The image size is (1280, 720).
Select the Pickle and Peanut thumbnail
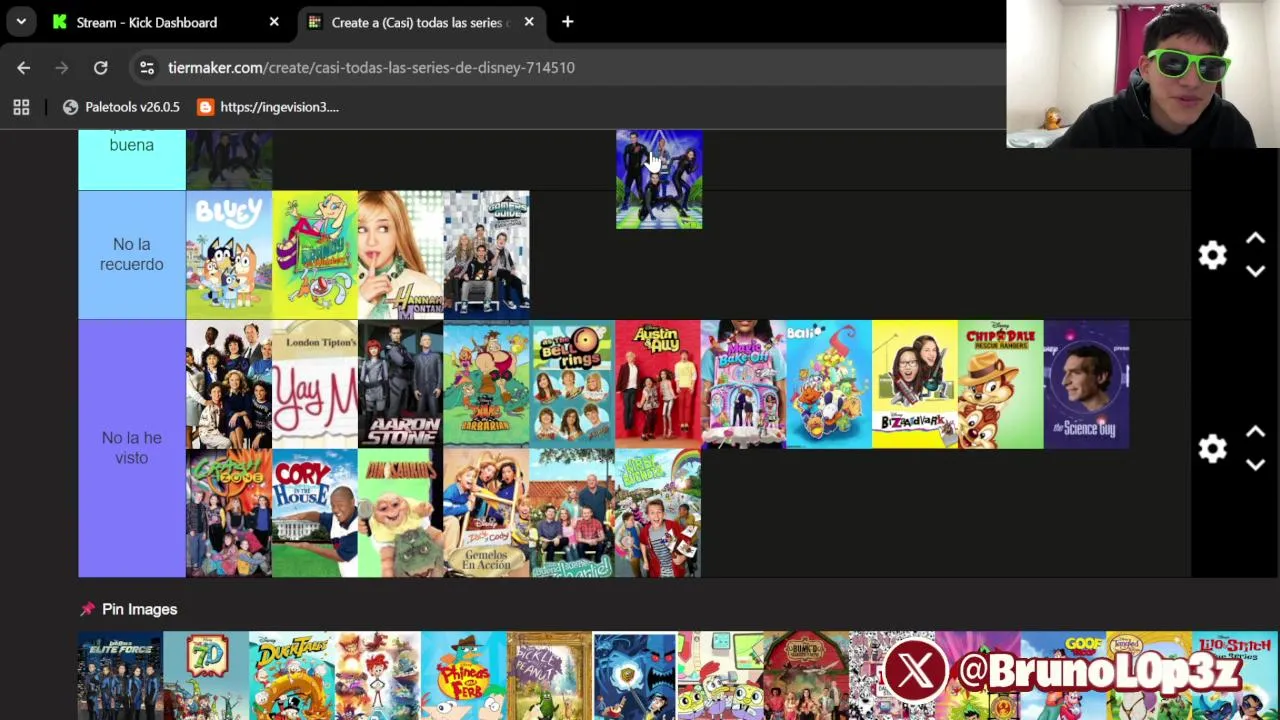(550, 676)
